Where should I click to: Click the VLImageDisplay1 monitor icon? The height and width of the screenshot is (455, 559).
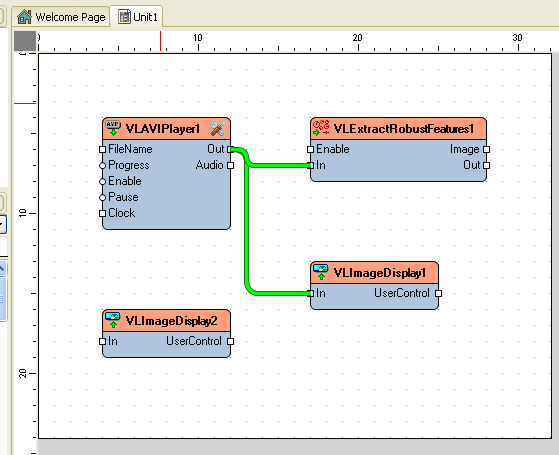[320, 272]
